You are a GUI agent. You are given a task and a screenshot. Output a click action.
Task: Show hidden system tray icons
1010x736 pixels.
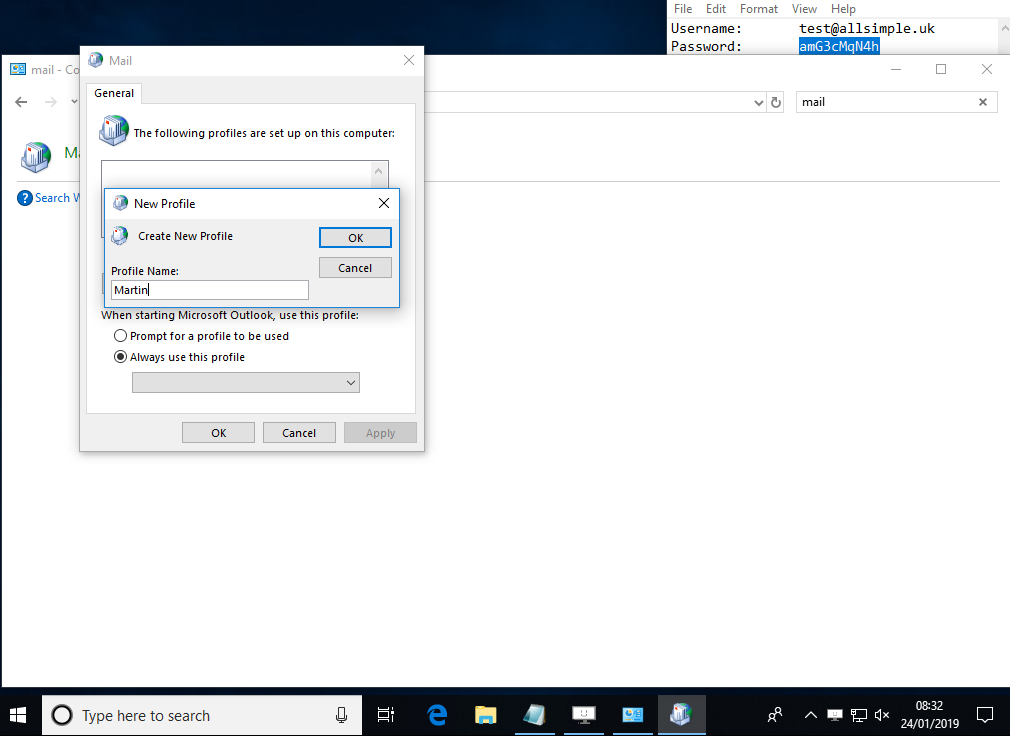tap(810, 715)
